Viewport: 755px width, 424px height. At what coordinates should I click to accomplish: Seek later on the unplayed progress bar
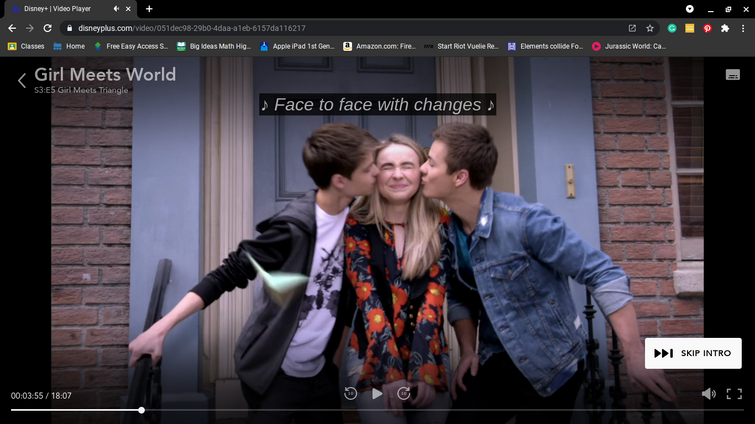[443, 410]
